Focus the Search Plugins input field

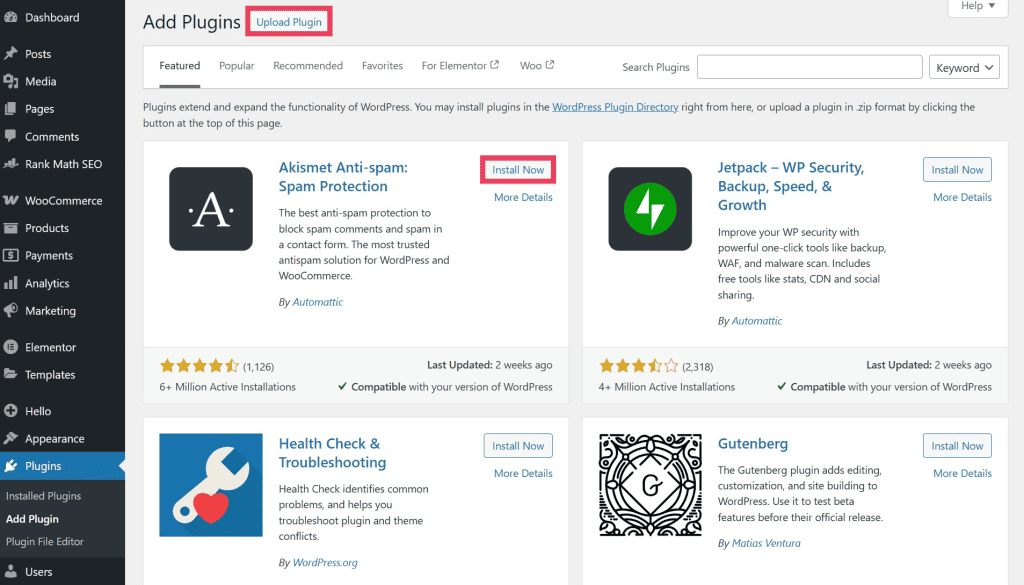[x=809, y=67]
